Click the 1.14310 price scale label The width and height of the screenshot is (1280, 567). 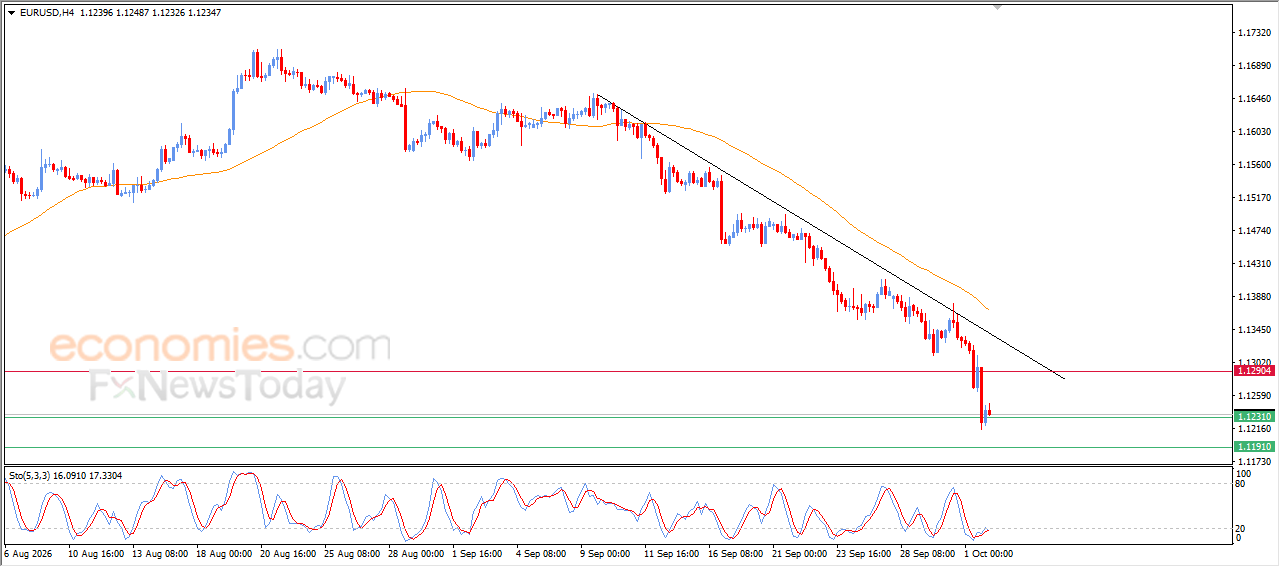[x=1254, y=264]
